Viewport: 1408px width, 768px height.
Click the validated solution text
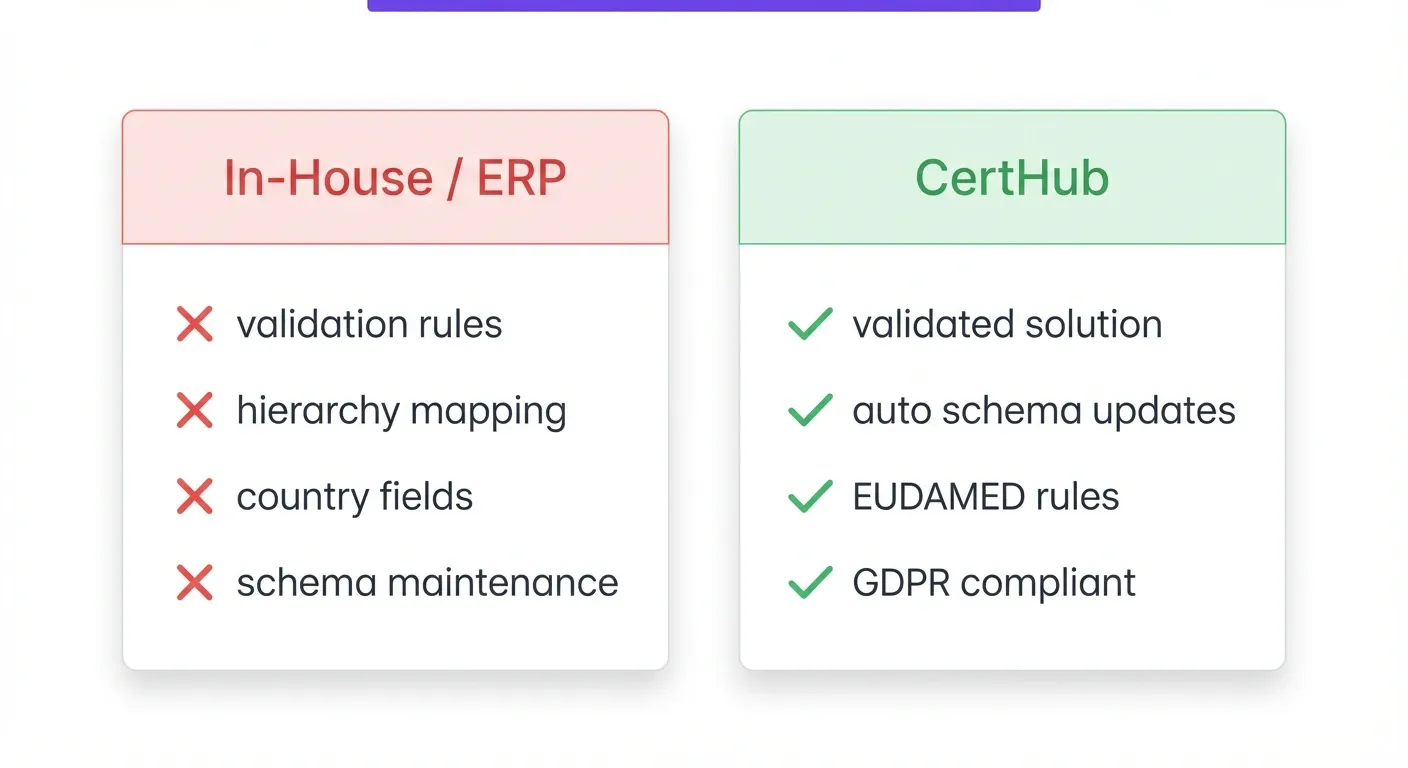click(1007, 324)
